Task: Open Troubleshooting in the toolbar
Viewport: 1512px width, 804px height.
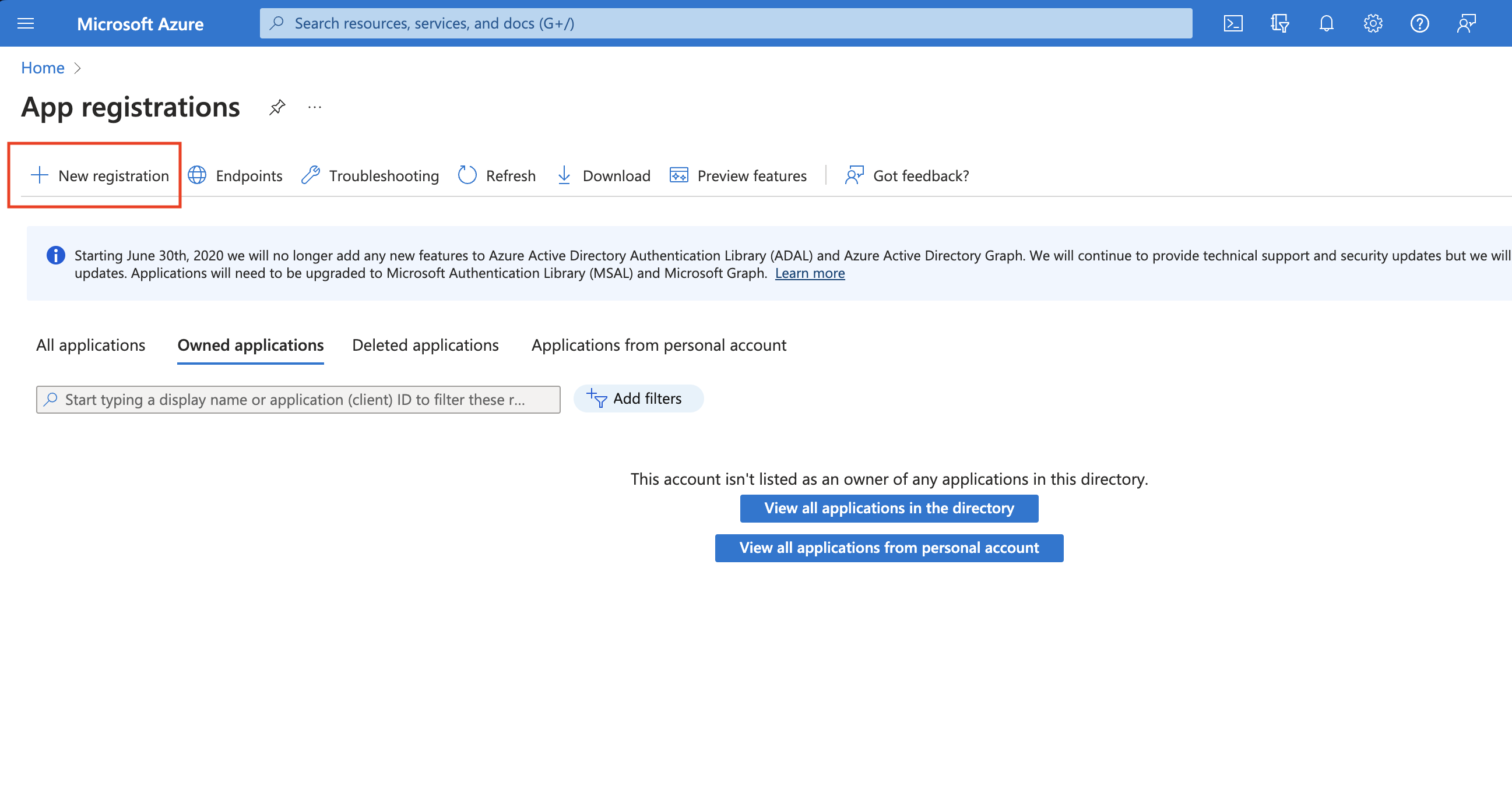Action: click(370, 175)
